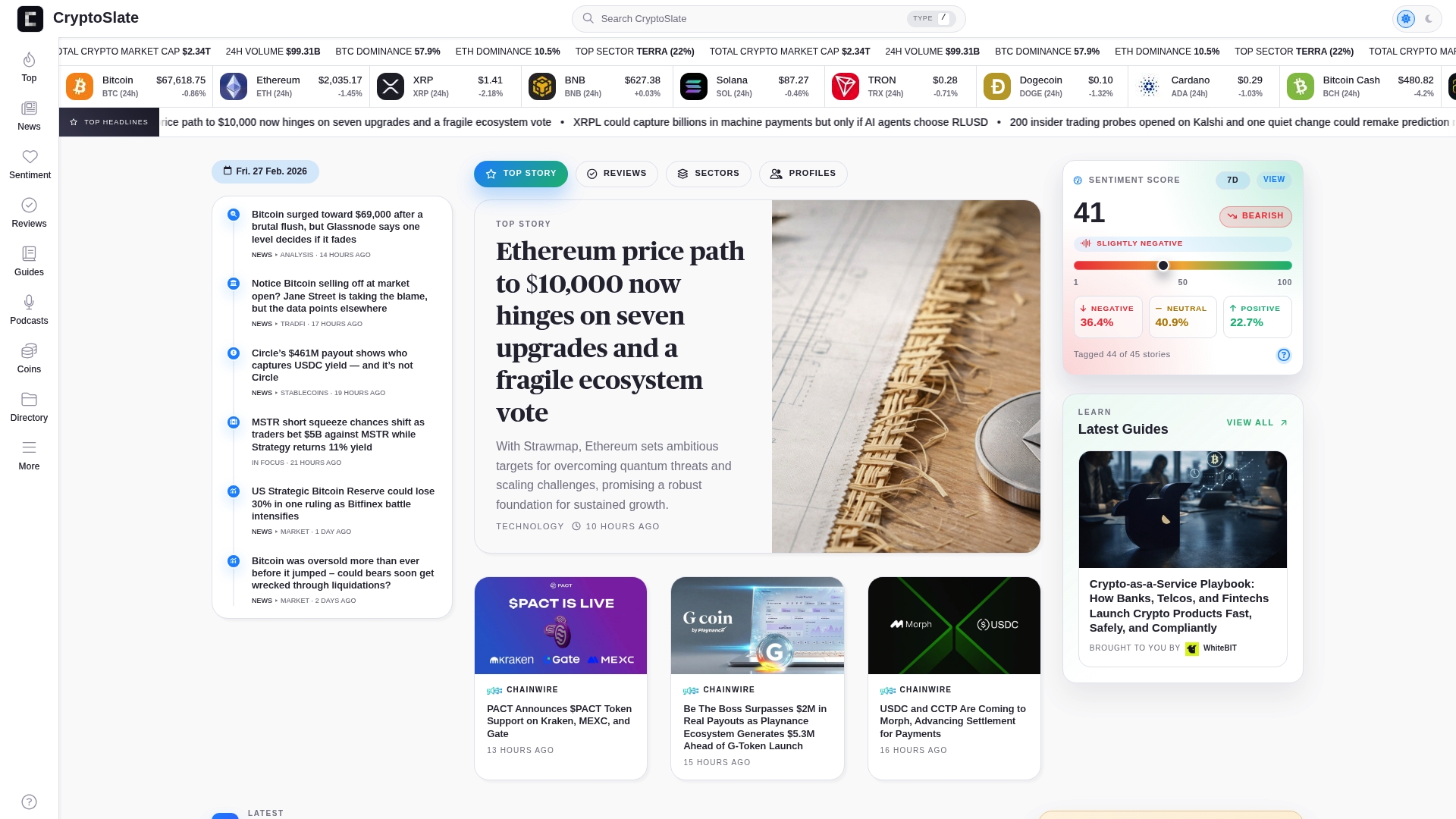Switch to dark mode with the moon icon
This screenshot has width=1456, height=819.
tap(1430, 18)
